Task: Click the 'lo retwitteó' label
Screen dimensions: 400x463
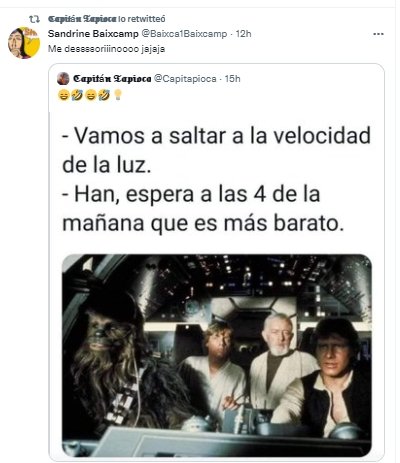Action: [x=142, y=19]
